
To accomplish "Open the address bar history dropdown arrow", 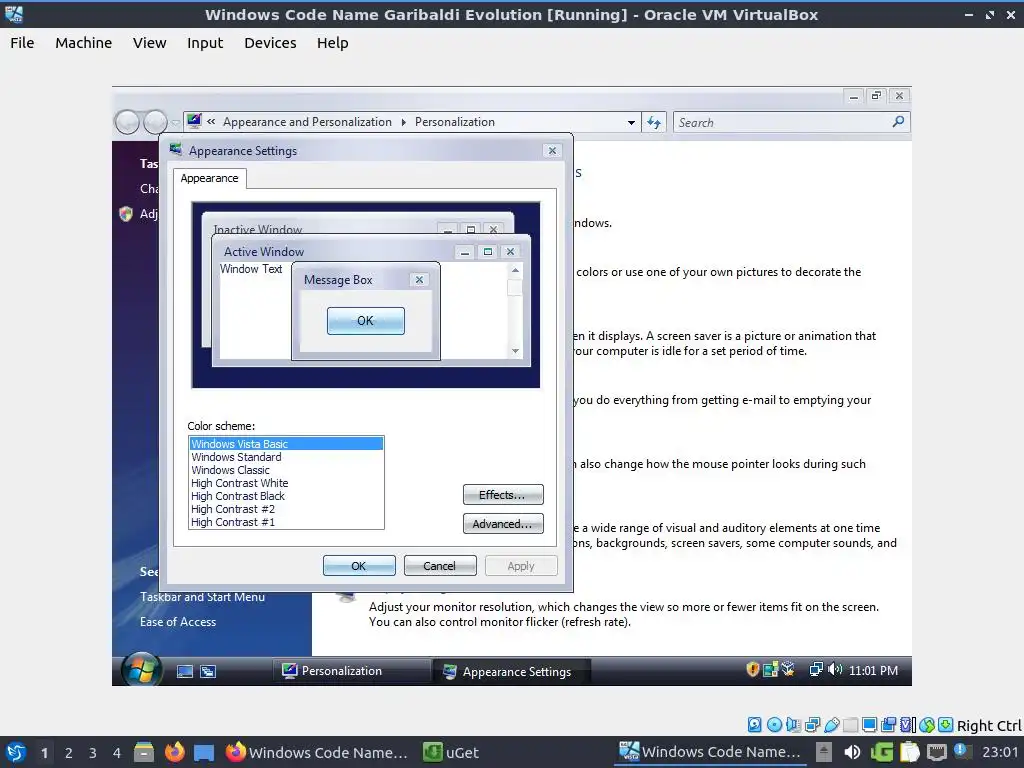I will click(631, 122).
